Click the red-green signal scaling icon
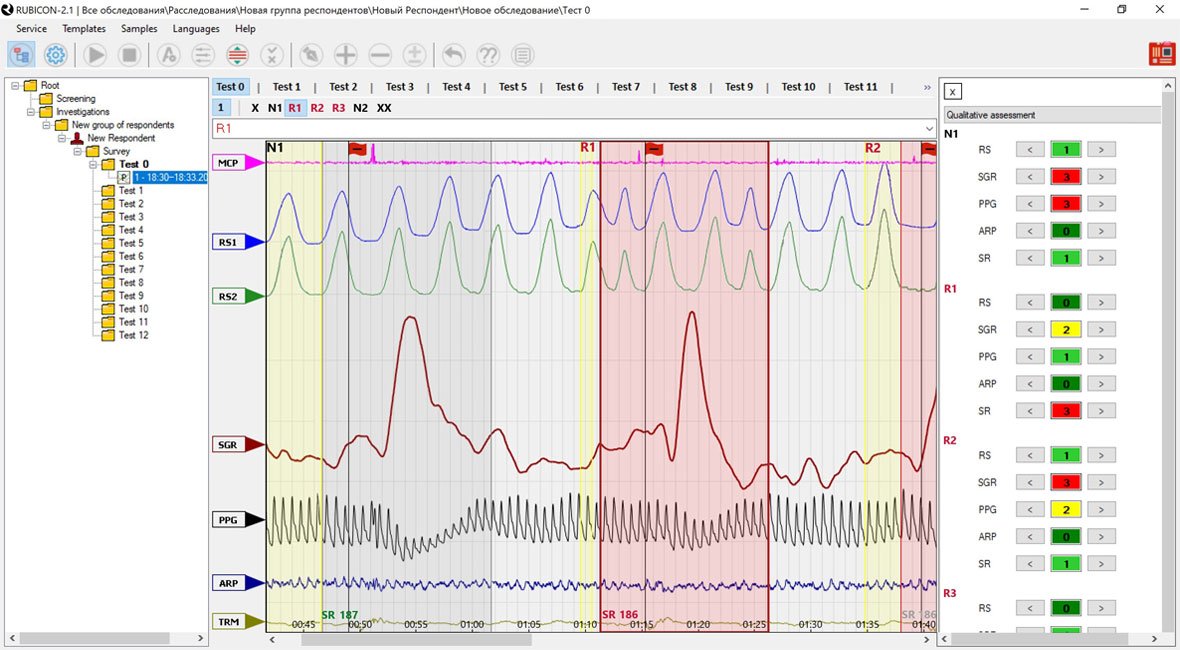The image size is (1180, 650). pos(237,55)
